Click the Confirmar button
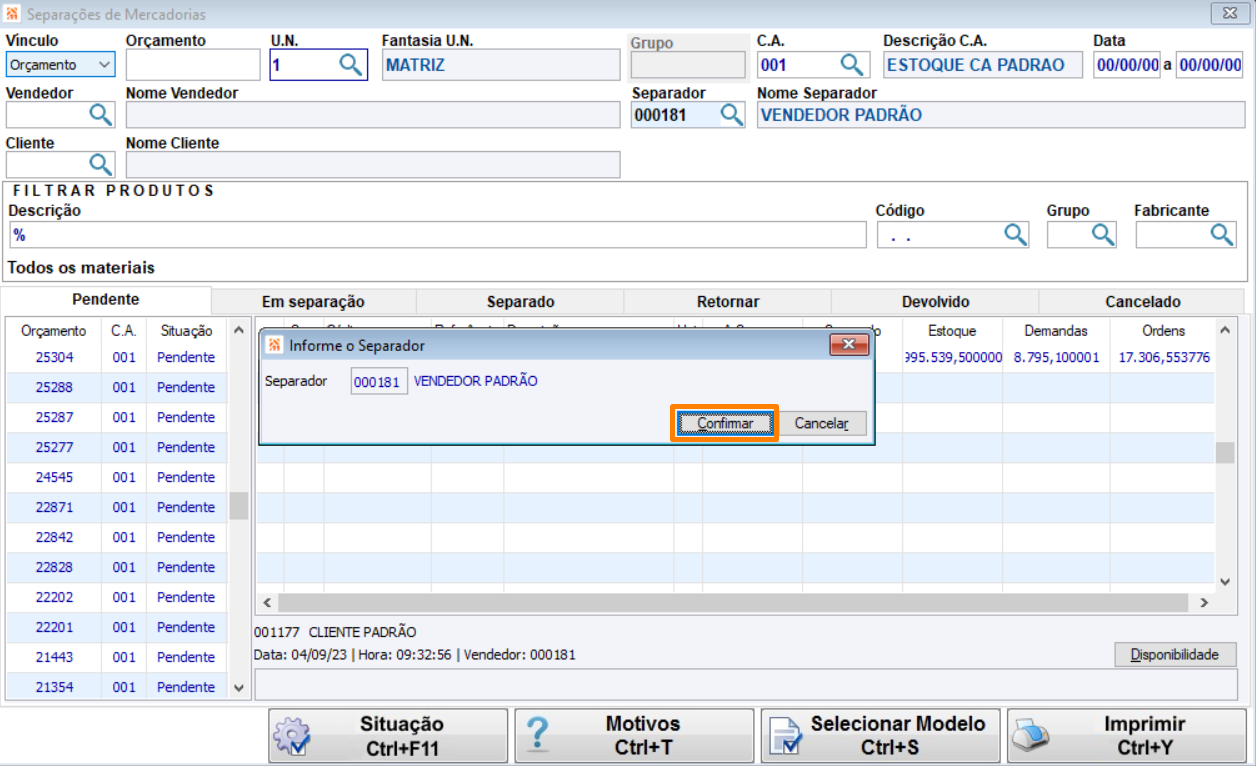 point(725,423)
